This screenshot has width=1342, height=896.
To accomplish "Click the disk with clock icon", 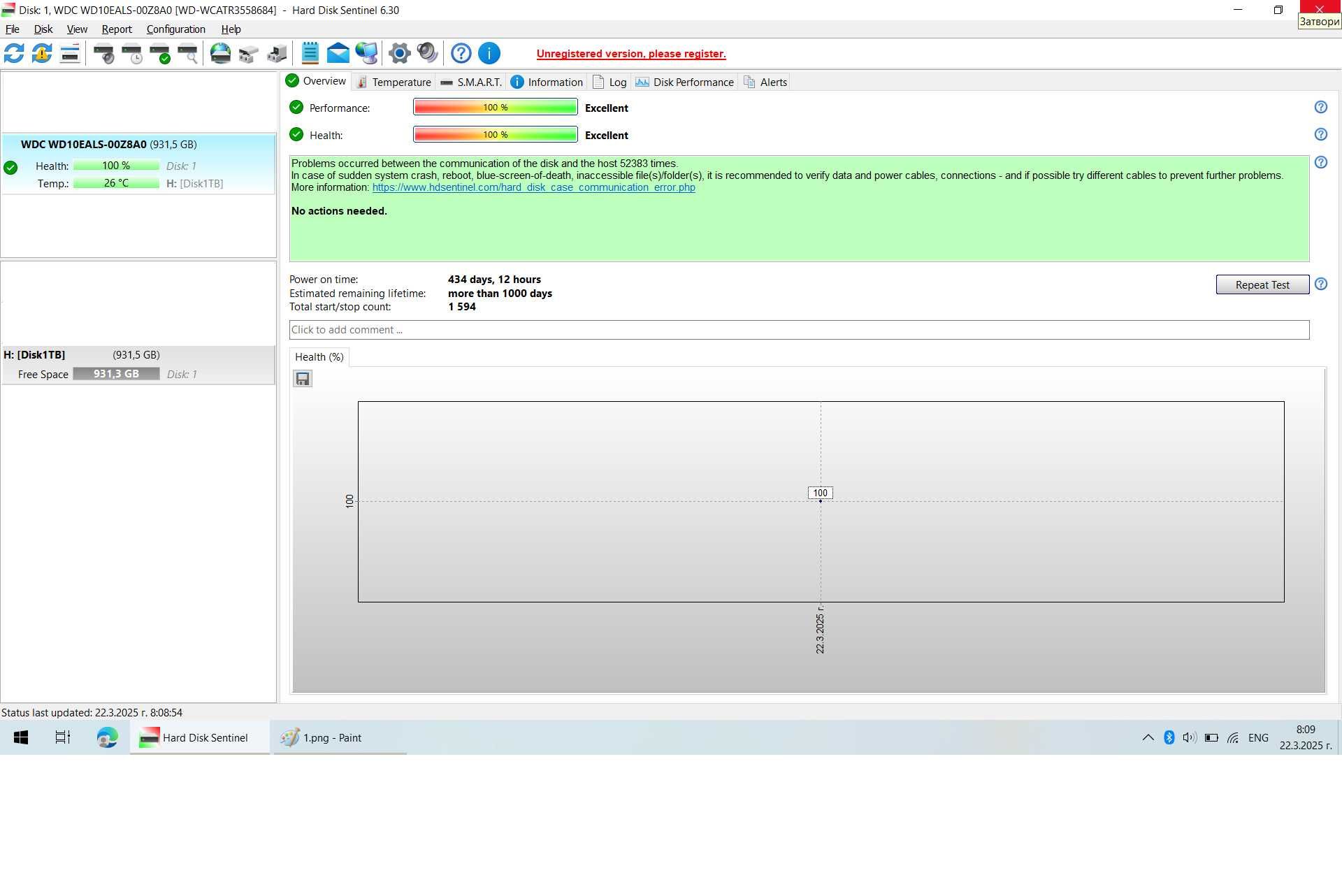I will pos(132,53).
